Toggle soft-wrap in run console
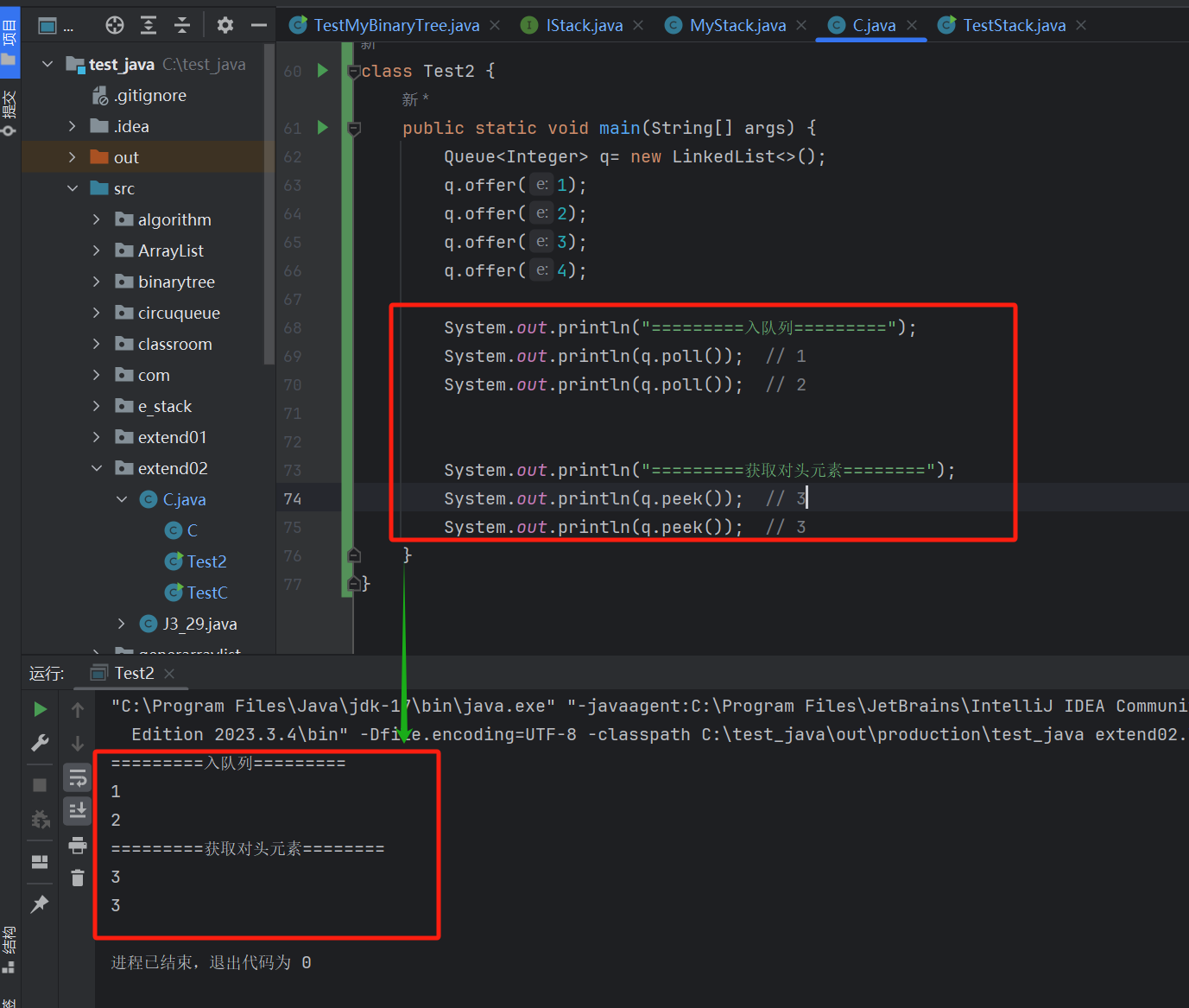 tap(78, 778)
